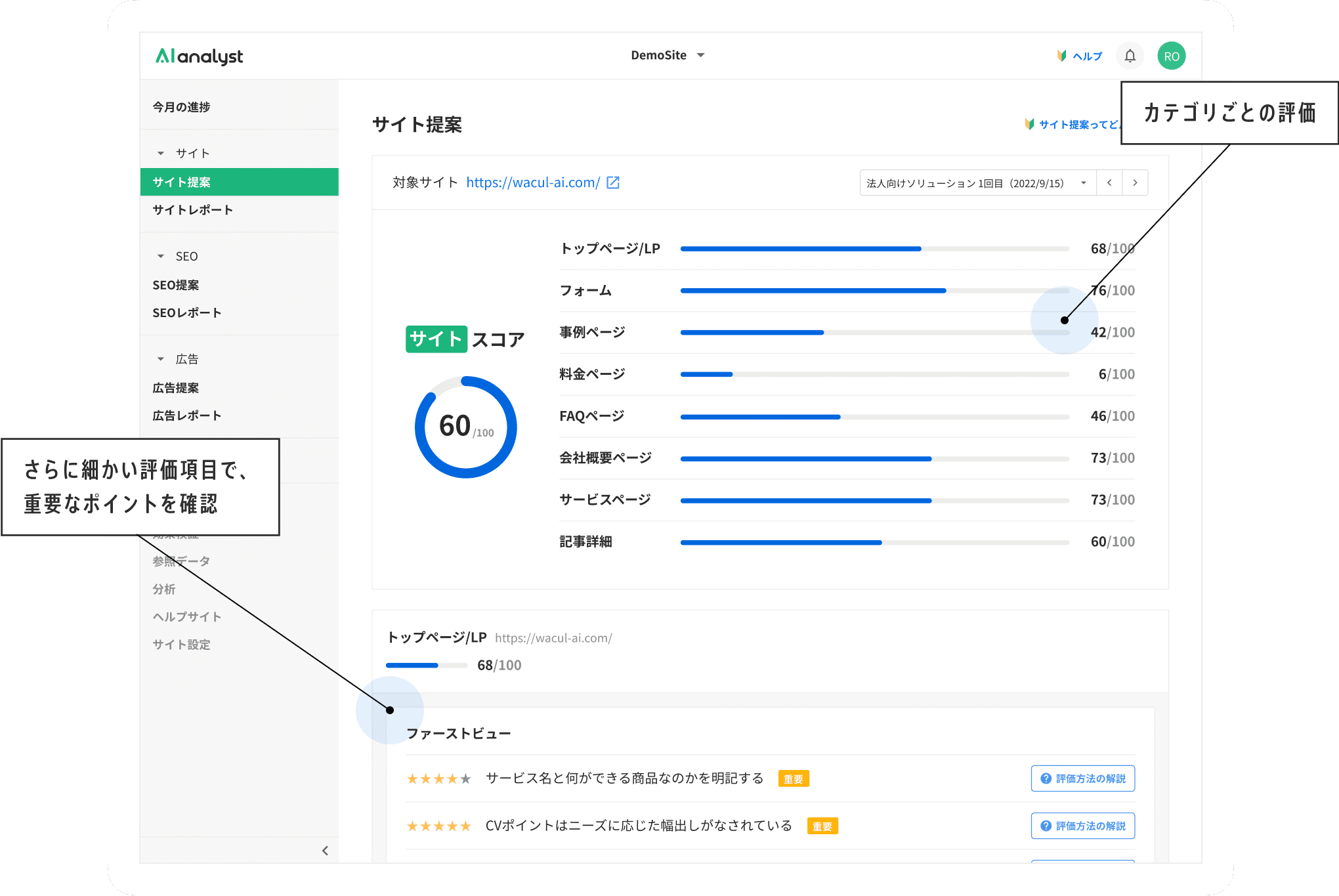
Task: Open the external link icon beside wacul-ai.com
Action: click(x=613, y=182)
